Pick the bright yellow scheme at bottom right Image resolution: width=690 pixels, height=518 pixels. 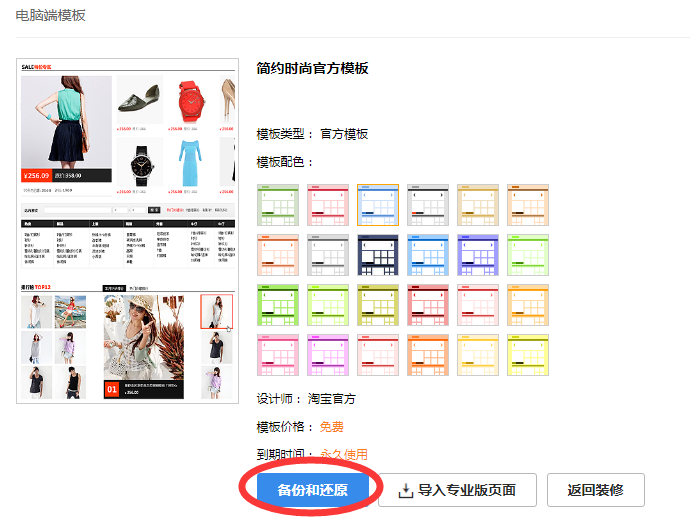(x=528, y=355)
